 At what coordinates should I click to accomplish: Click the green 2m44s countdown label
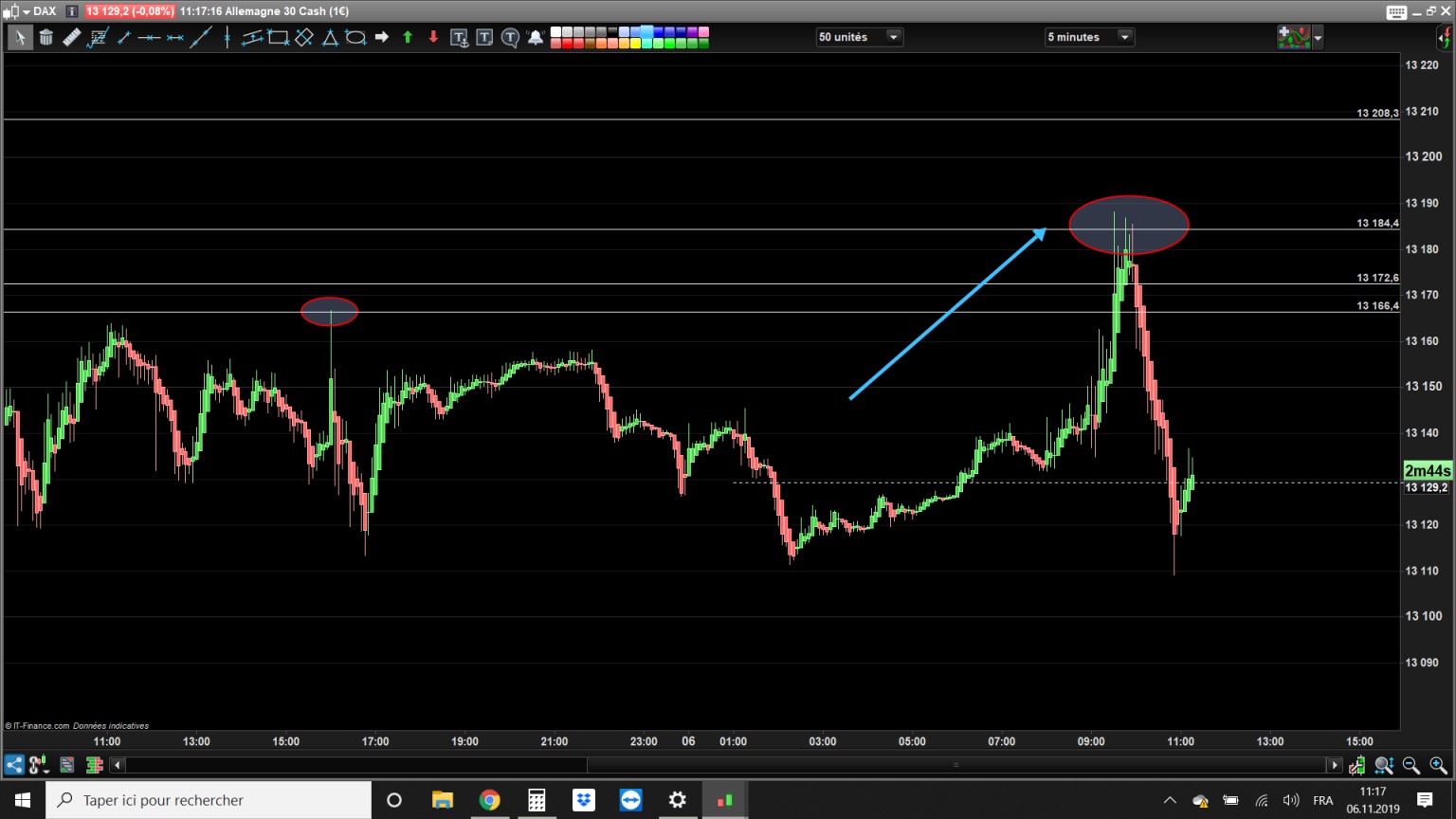pyautogui.click(x=1427, y=471)
